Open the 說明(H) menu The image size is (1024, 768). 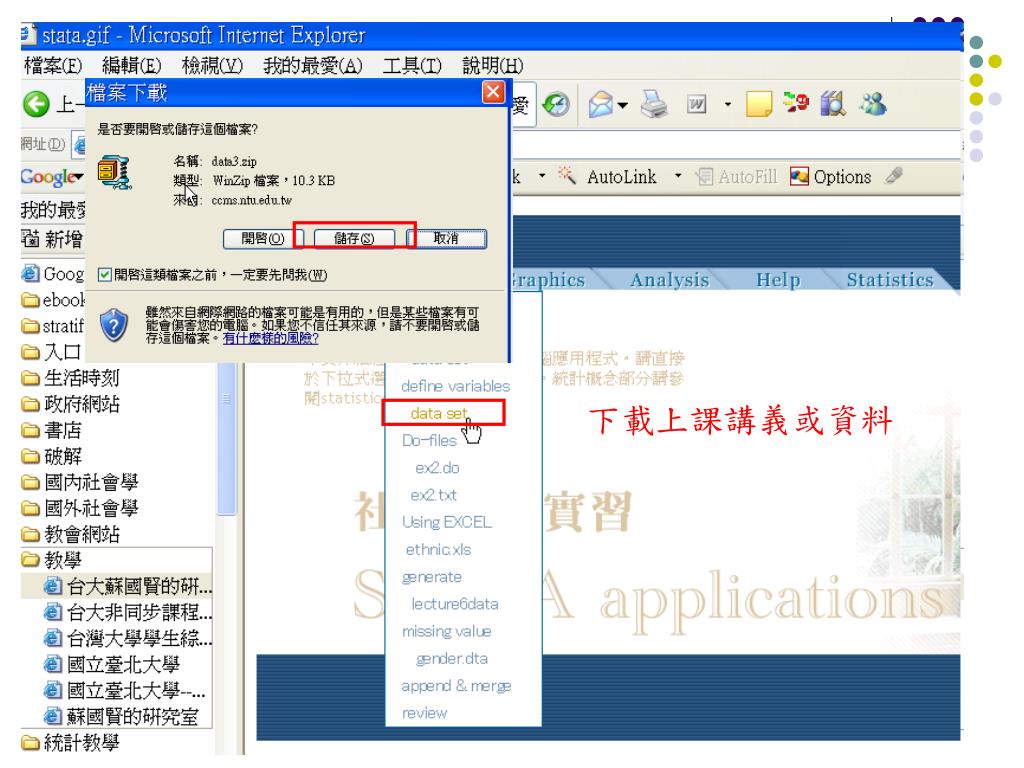tap(493, 65)
